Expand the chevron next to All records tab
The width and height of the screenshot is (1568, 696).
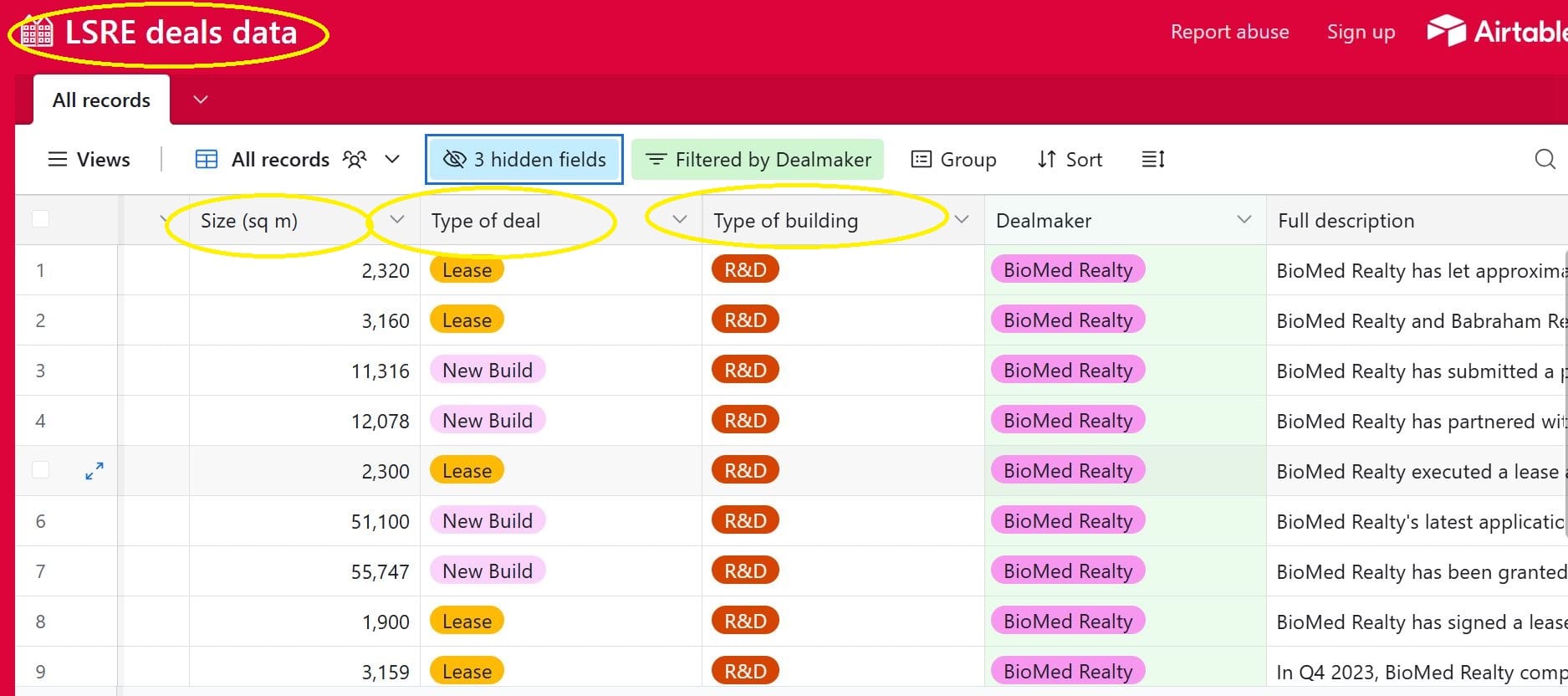click(200, 100)
